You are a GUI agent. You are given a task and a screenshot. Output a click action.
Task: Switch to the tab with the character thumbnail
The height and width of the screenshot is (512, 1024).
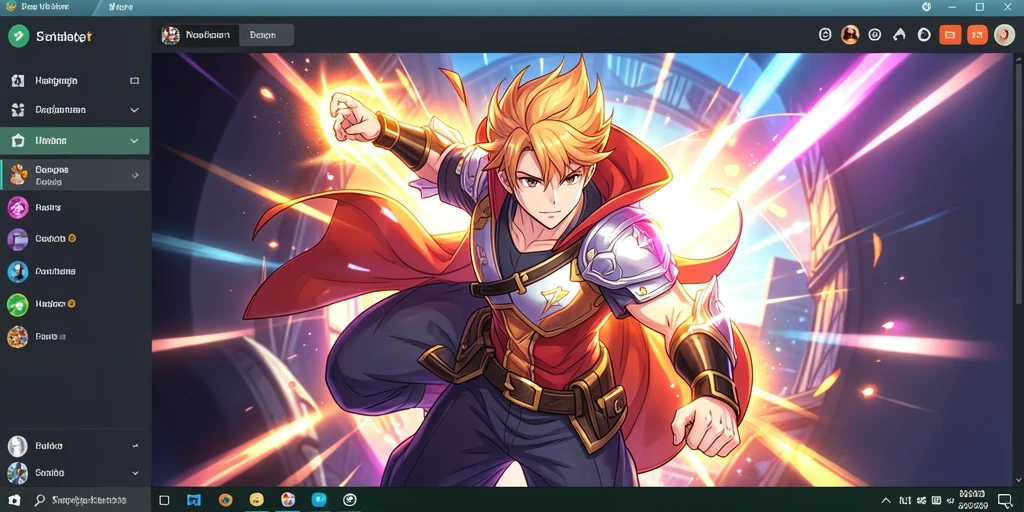[199, 35]
